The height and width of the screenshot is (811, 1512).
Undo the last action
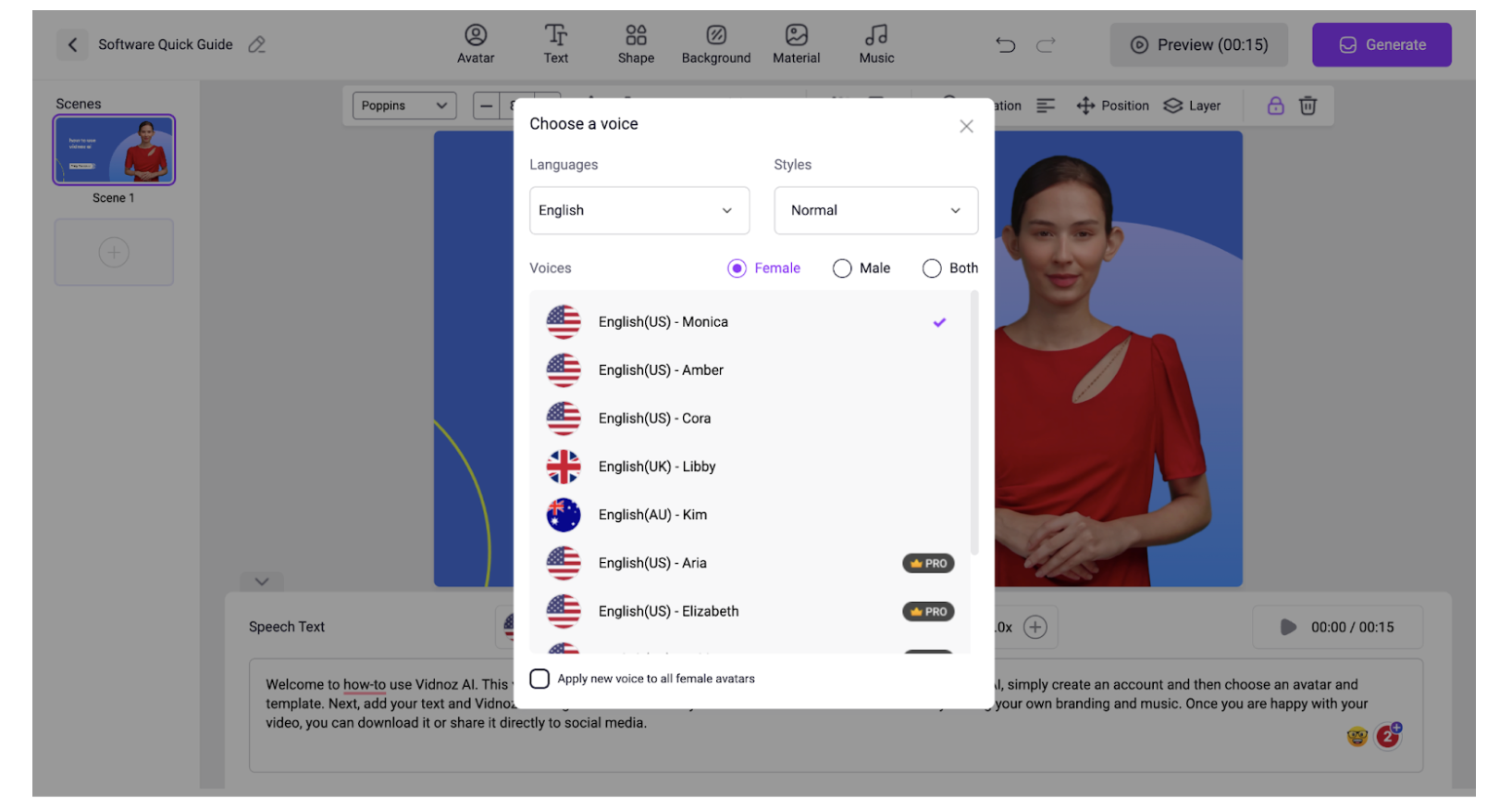pos(1006,44)
